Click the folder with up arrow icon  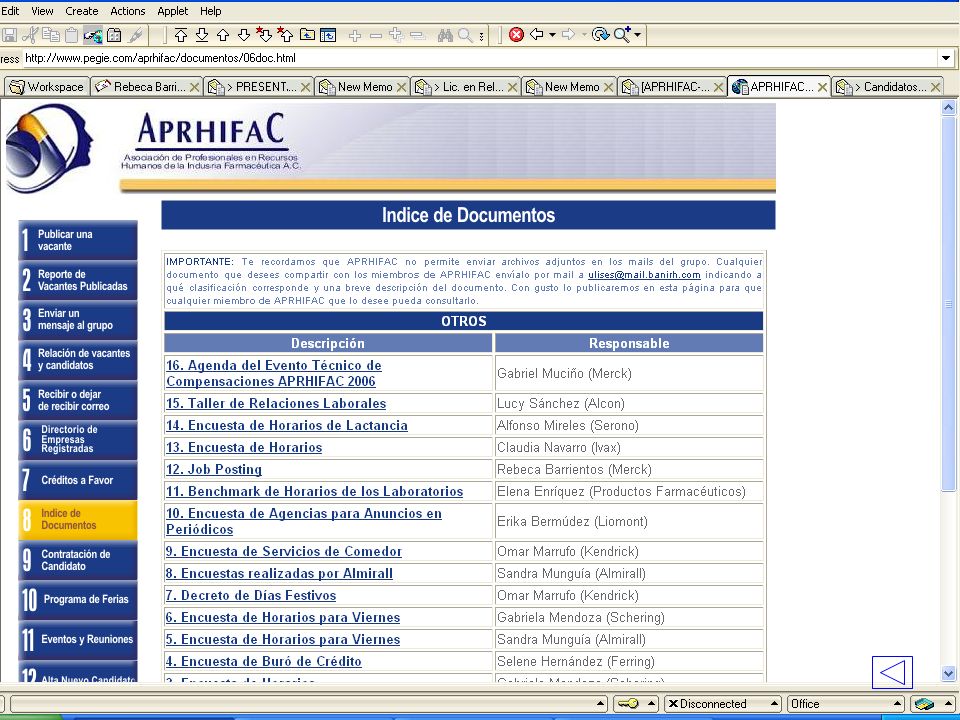click(x=307, y=36)
